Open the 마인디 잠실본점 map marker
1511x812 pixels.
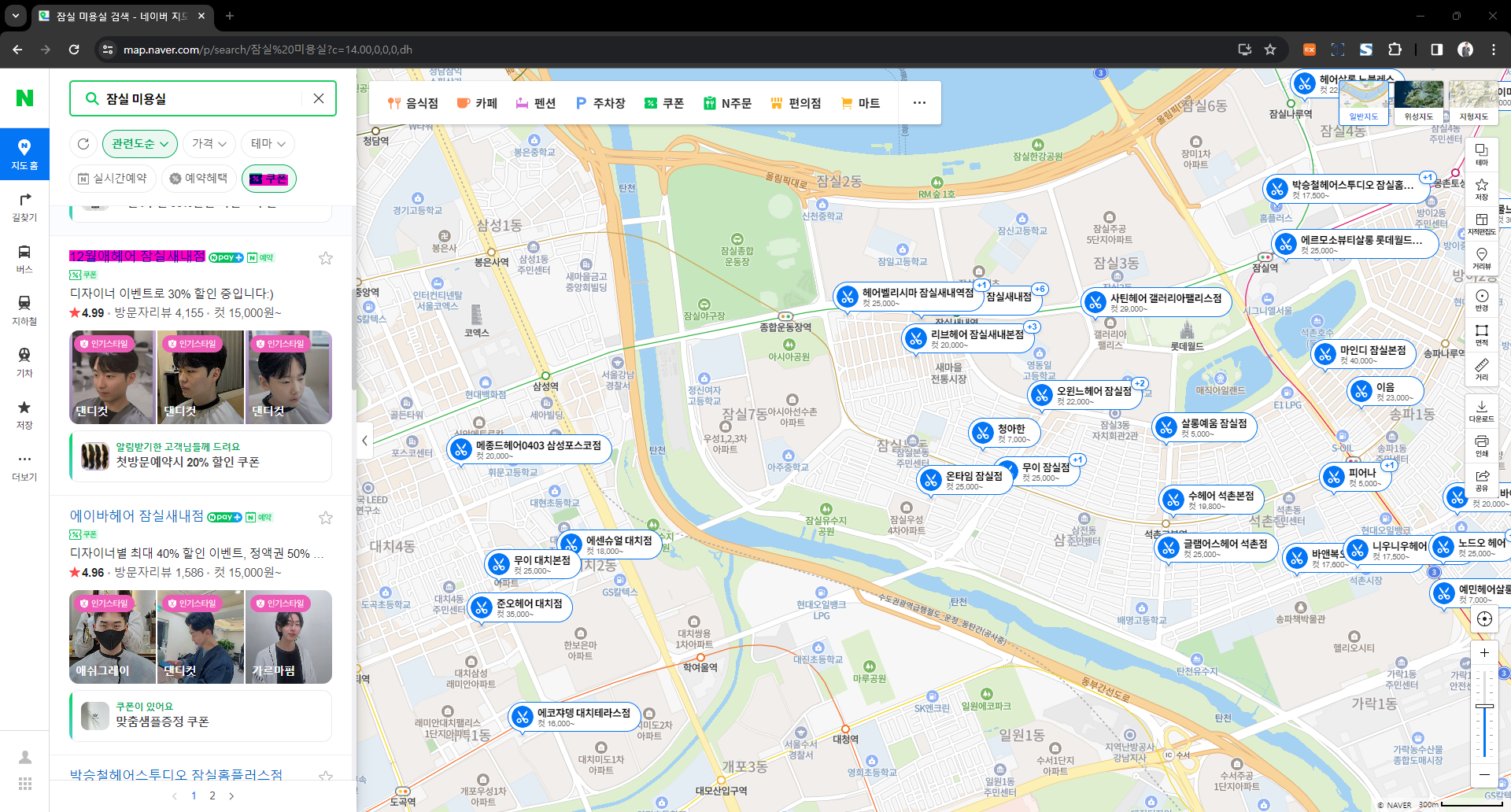tap(1365, 354)
